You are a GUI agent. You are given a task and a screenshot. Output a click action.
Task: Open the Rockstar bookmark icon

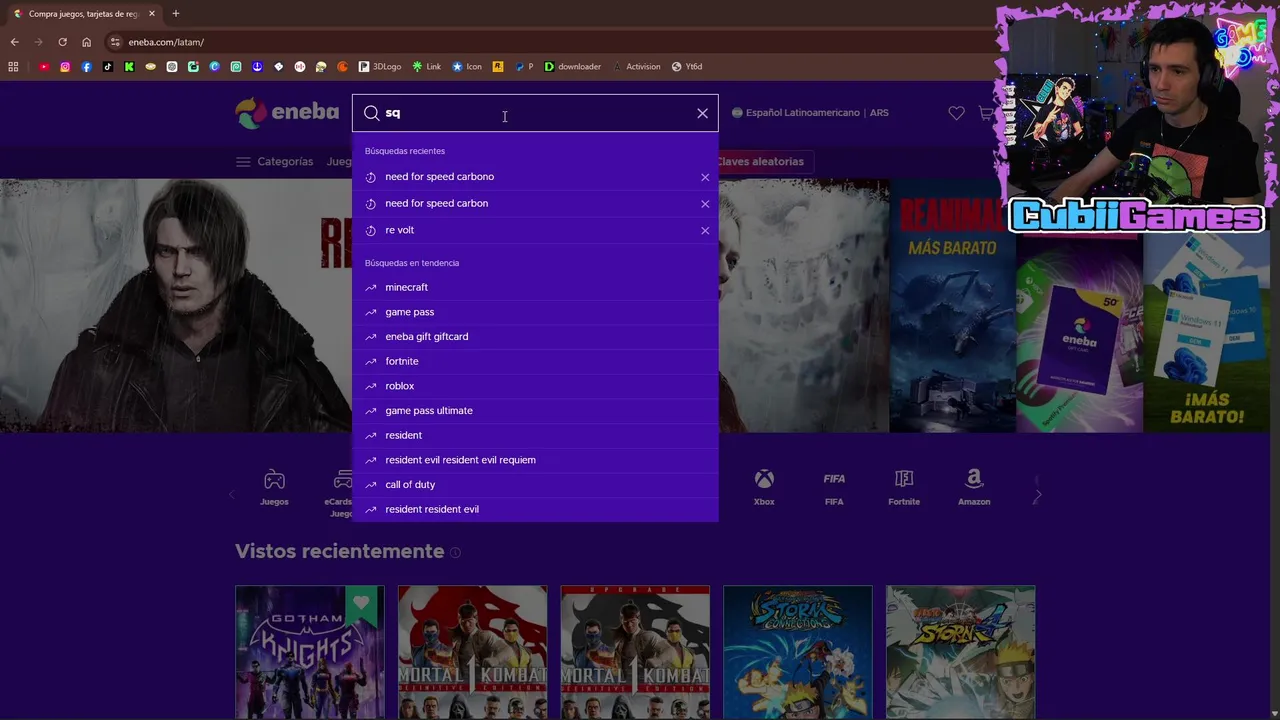coord(498,67)
